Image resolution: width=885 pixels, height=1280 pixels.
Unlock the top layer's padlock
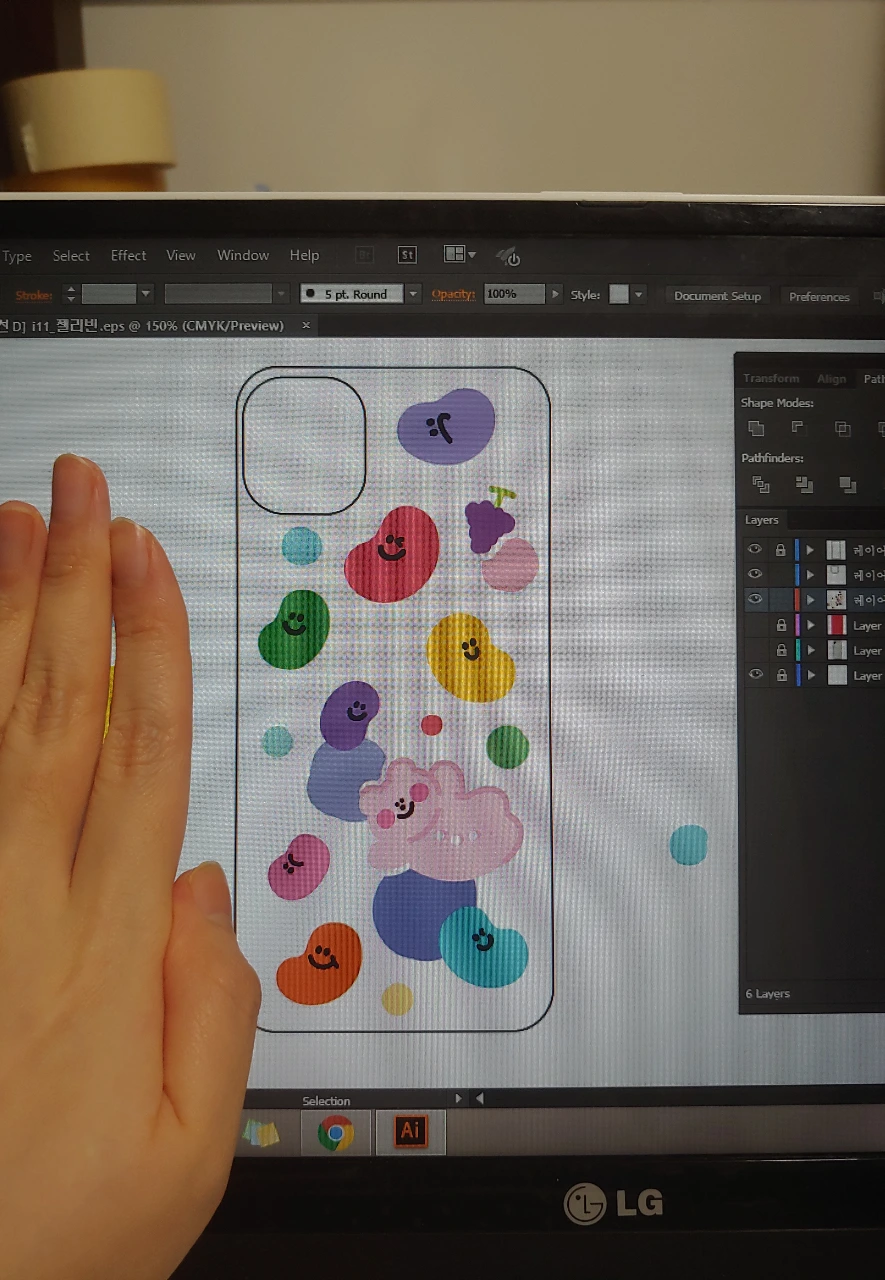coord(781,550)
